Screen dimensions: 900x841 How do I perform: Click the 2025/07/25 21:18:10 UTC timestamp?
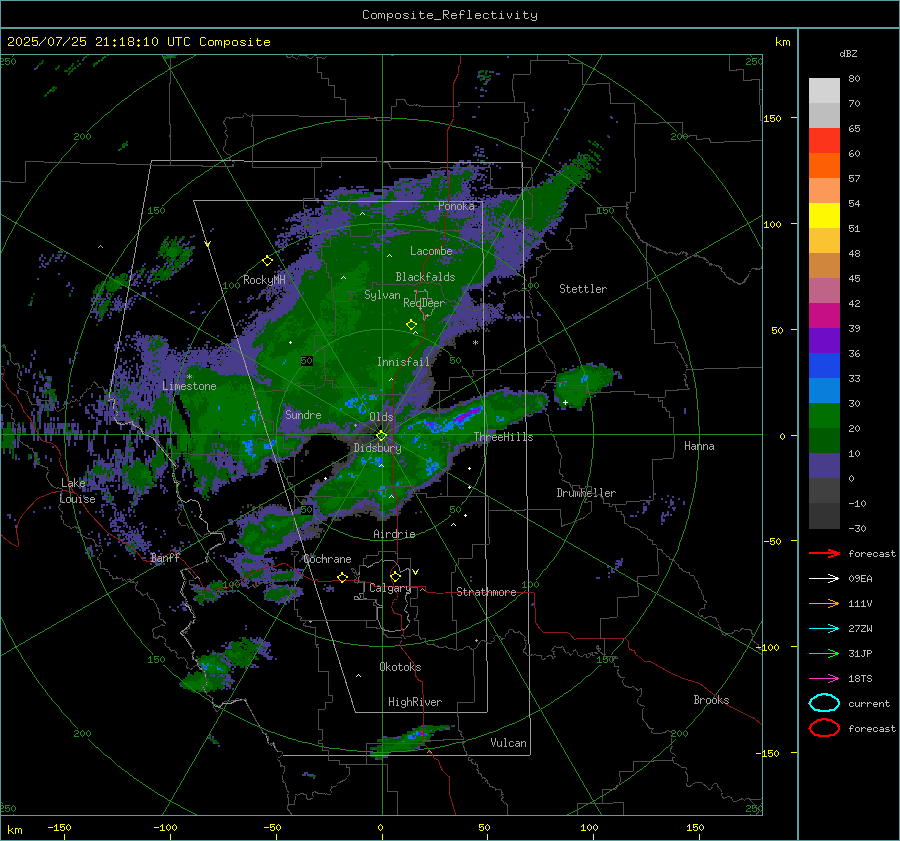98,42
